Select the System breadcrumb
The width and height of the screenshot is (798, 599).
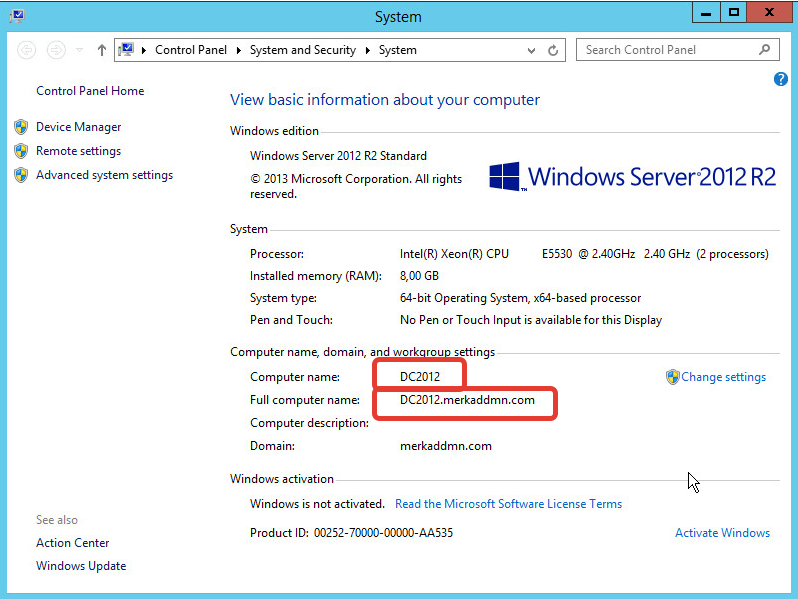(397, 50)
